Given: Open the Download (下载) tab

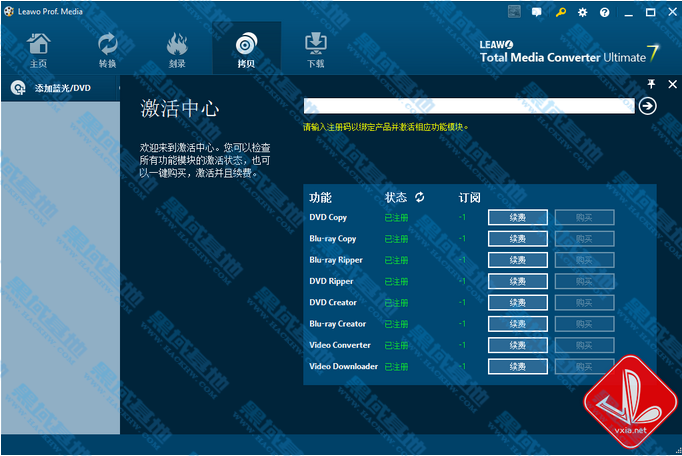Looking at the screenshot, I should [316, 50].
